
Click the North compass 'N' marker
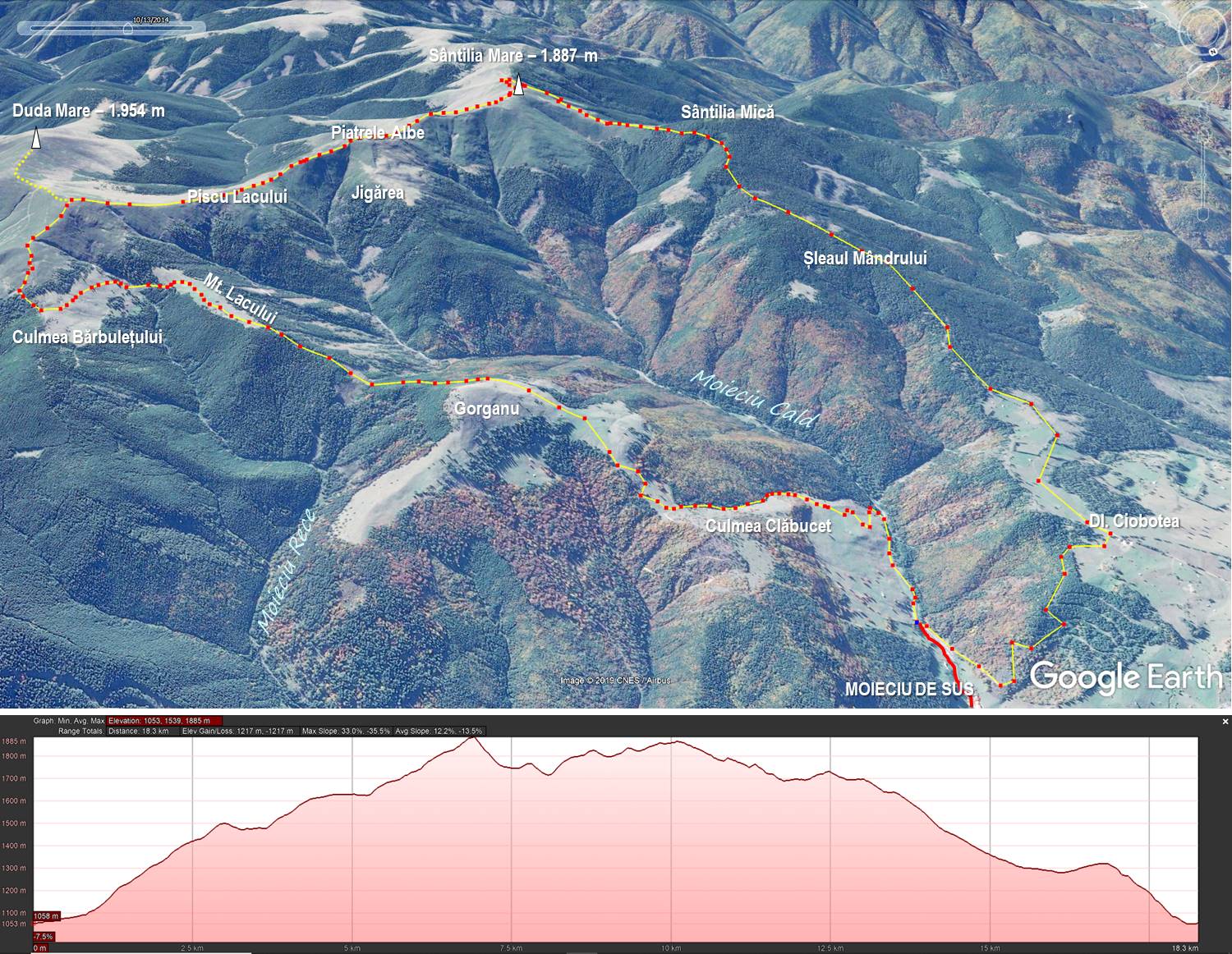[x=1212, y=52]
